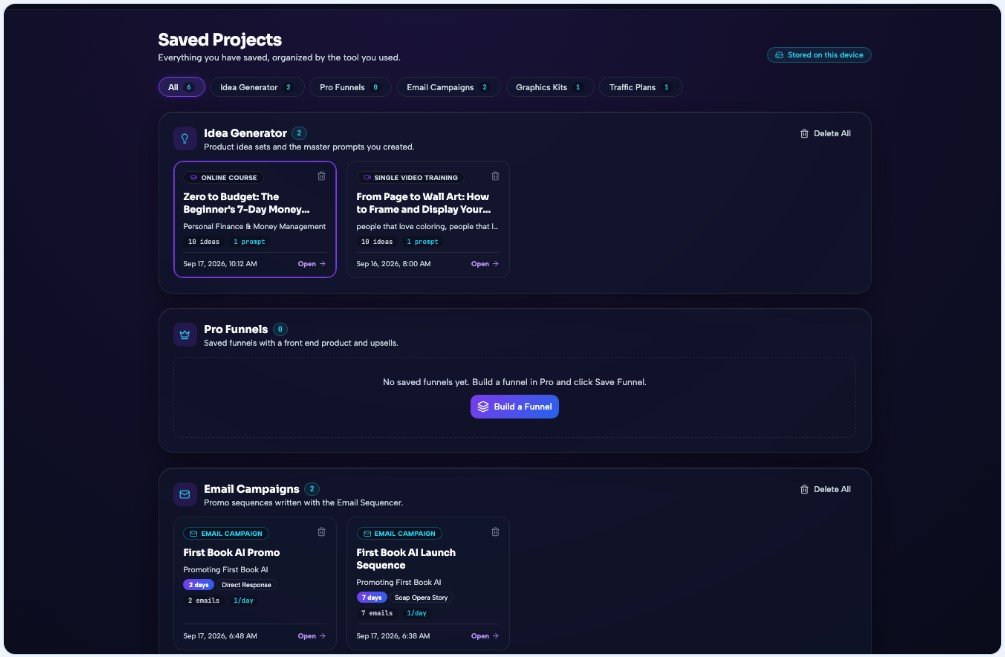Switch to the Pro Funnels filter tab
1005x657 pixels.
(350, 87)
